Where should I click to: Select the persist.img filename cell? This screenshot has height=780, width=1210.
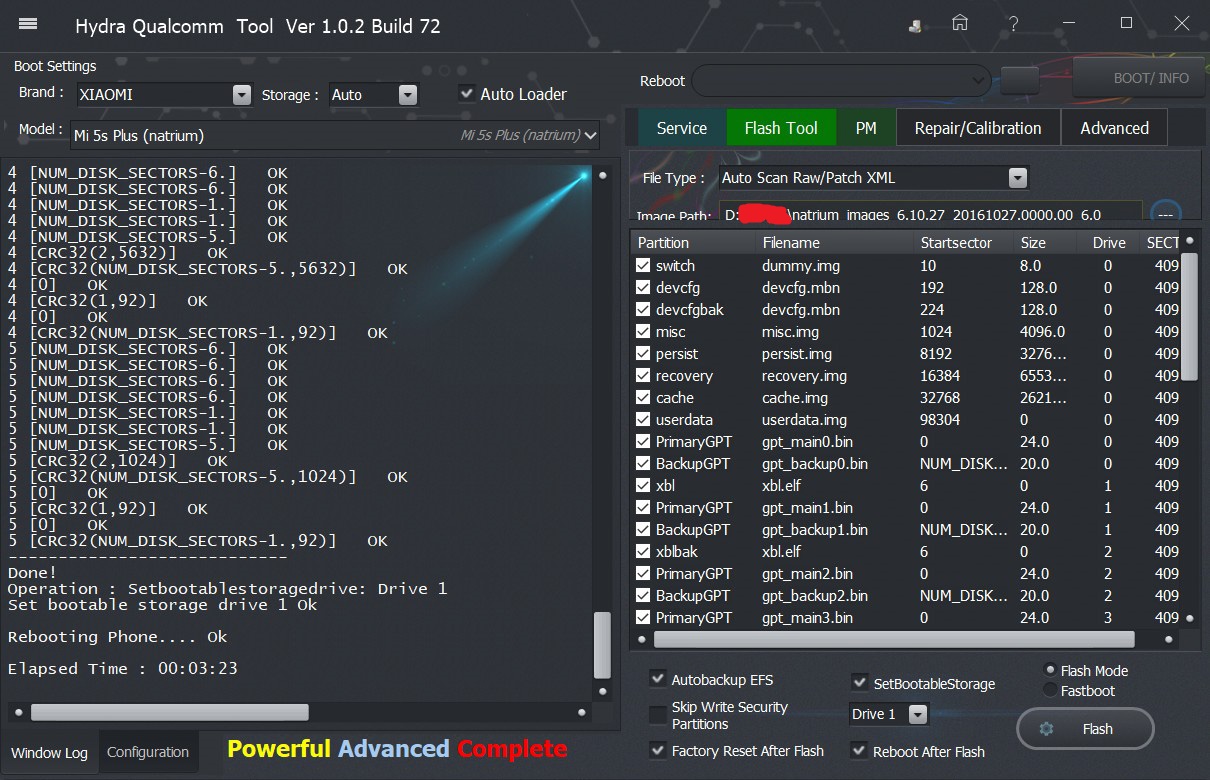(x=796, y=353)
